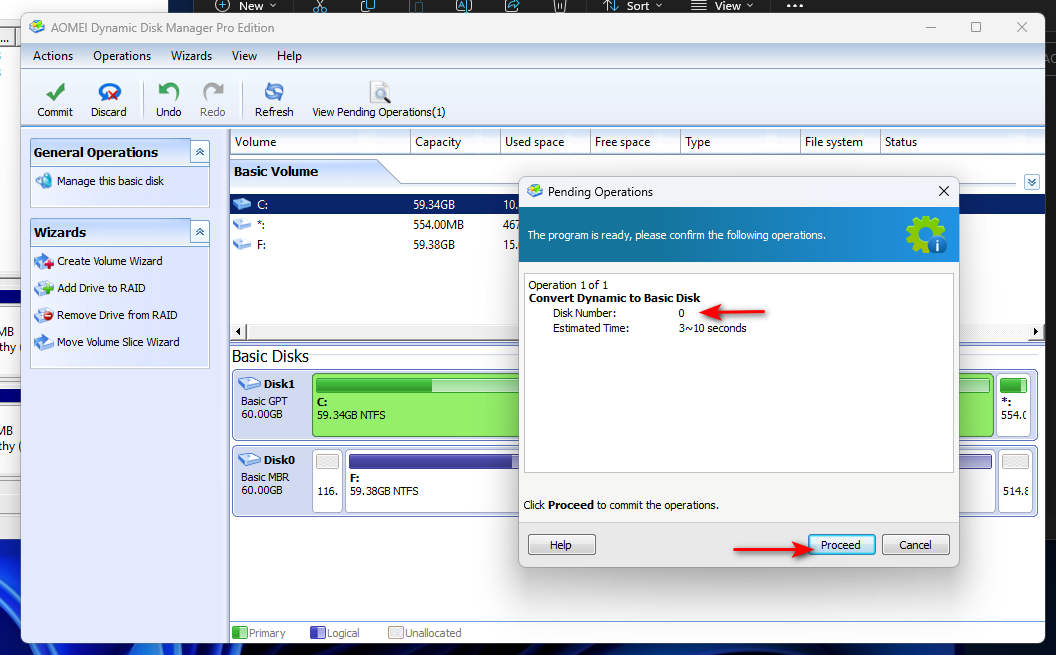Click the Disk0 drive icon
The height and width of the screenshot is (655, 1056).
click(249, 459)
